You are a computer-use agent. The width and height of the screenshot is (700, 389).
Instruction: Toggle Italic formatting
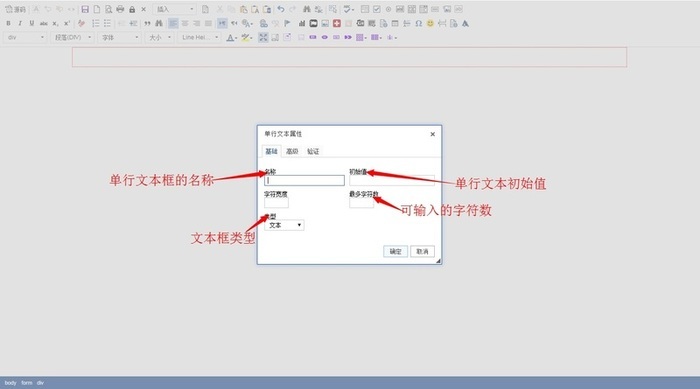point(20,23)
